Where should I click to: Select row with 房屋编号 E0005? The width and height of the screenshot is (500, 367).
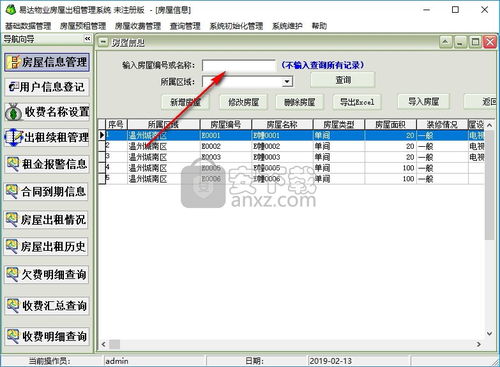click(x=291, y=168)
